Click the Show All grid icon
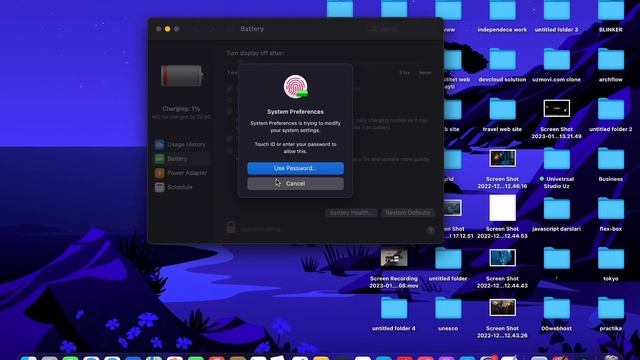Viewport: 640px width, 360px height. tap(229, 29)
